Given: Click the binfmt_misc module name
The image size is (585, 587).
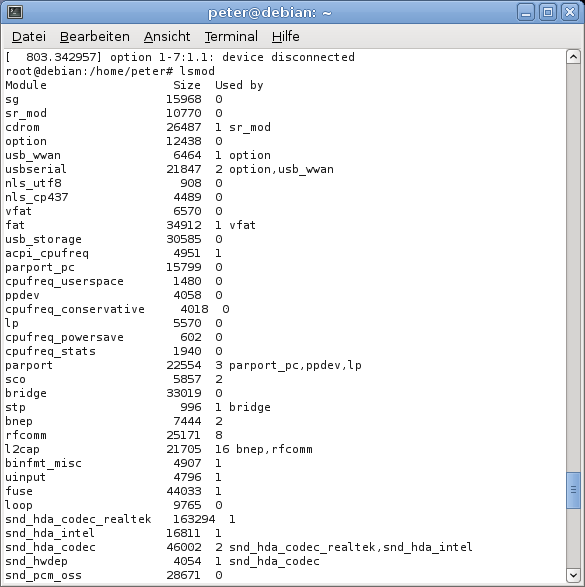Looking at the screenshot, I should 43,463.
